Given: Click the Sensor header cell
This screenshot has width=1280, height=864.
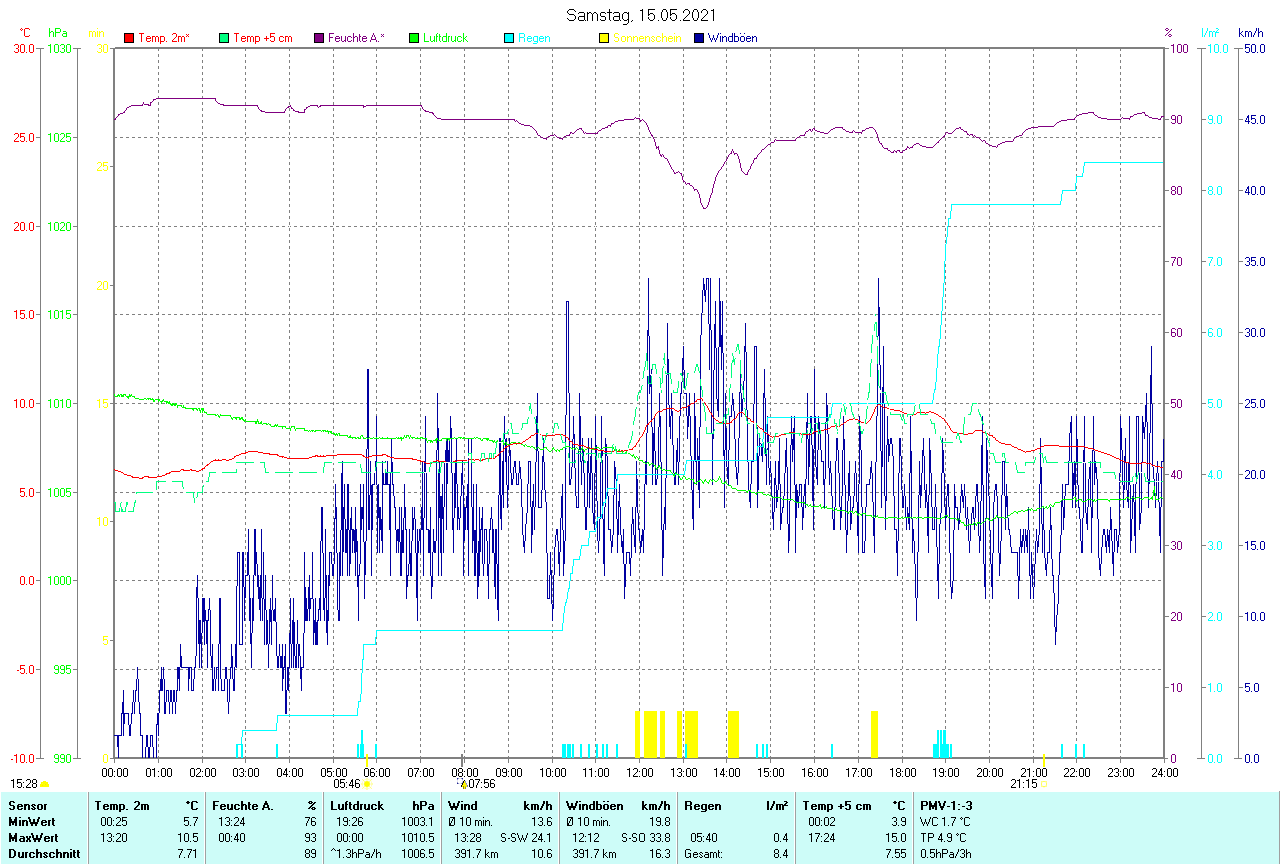Looking at the screenshot, I should [26, 805].
